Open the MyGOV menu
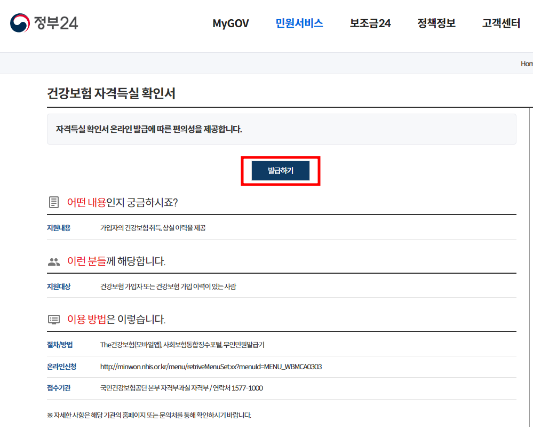533x427 pixels. pos(230,23)
